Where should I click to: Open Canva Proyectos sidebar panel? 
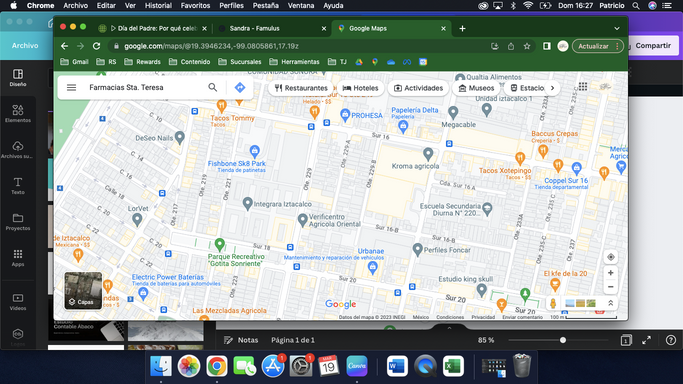(18, 222)
